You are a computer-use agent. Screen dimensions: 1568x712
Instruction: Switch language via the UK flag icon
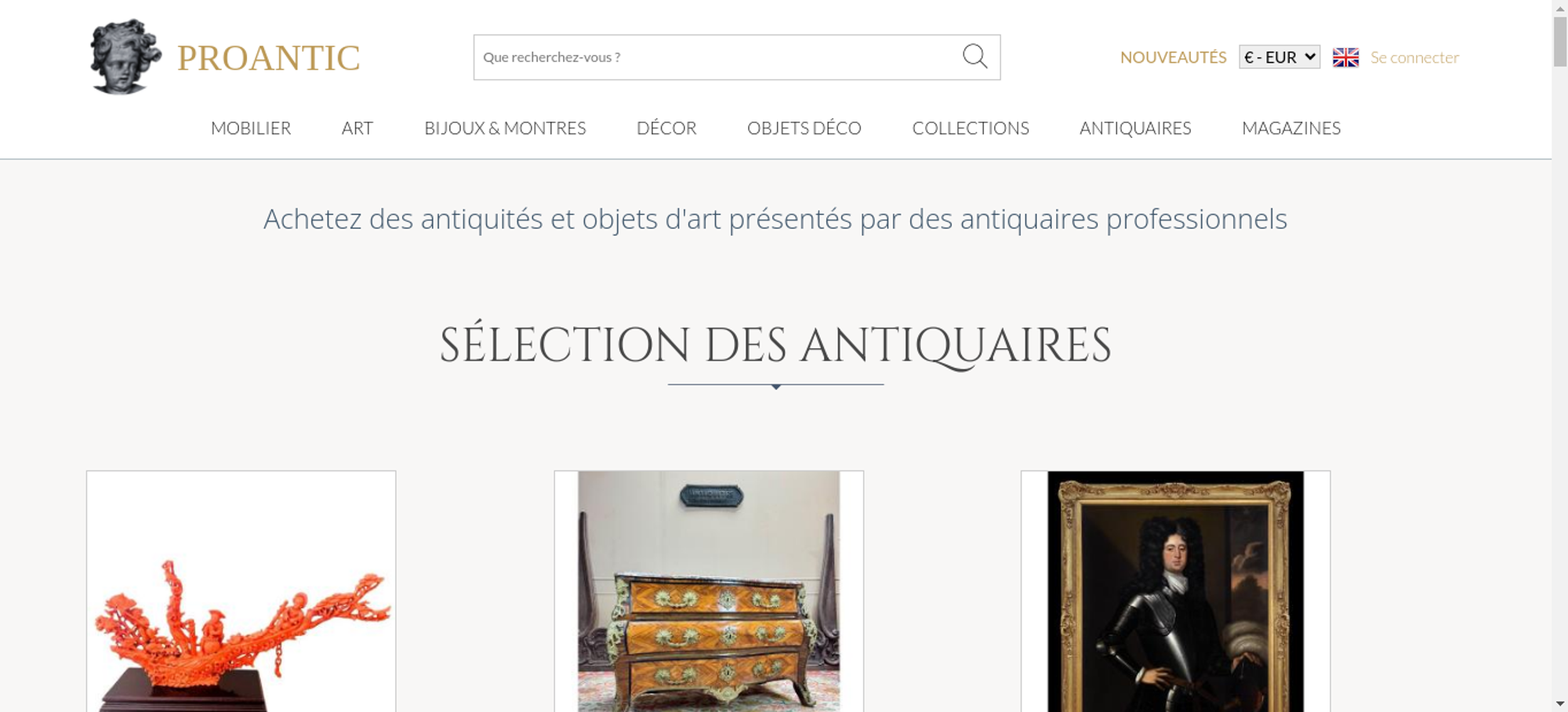(1345, 57)
